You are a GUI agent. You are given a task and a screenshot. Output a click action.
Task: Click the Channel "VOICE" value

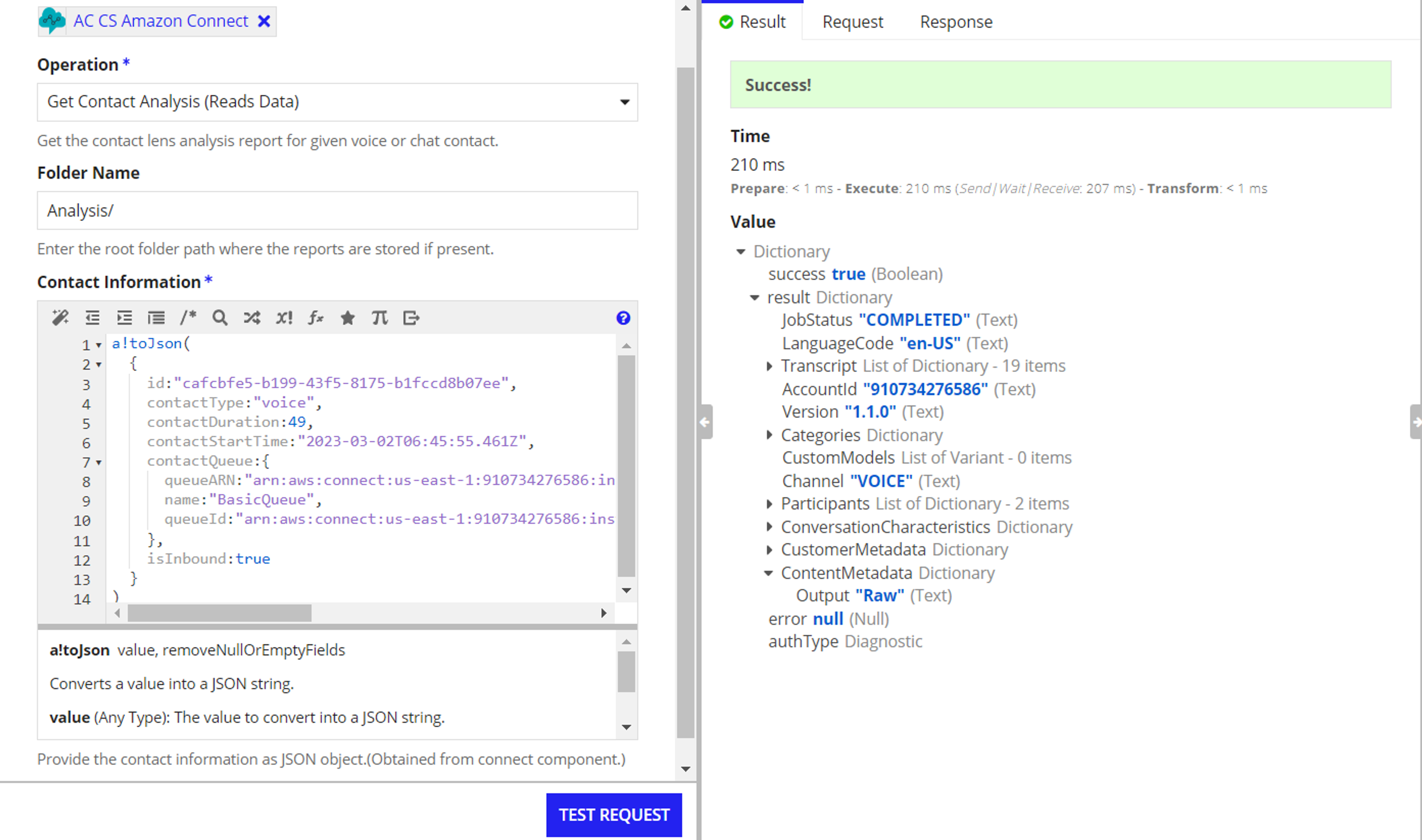881,481
